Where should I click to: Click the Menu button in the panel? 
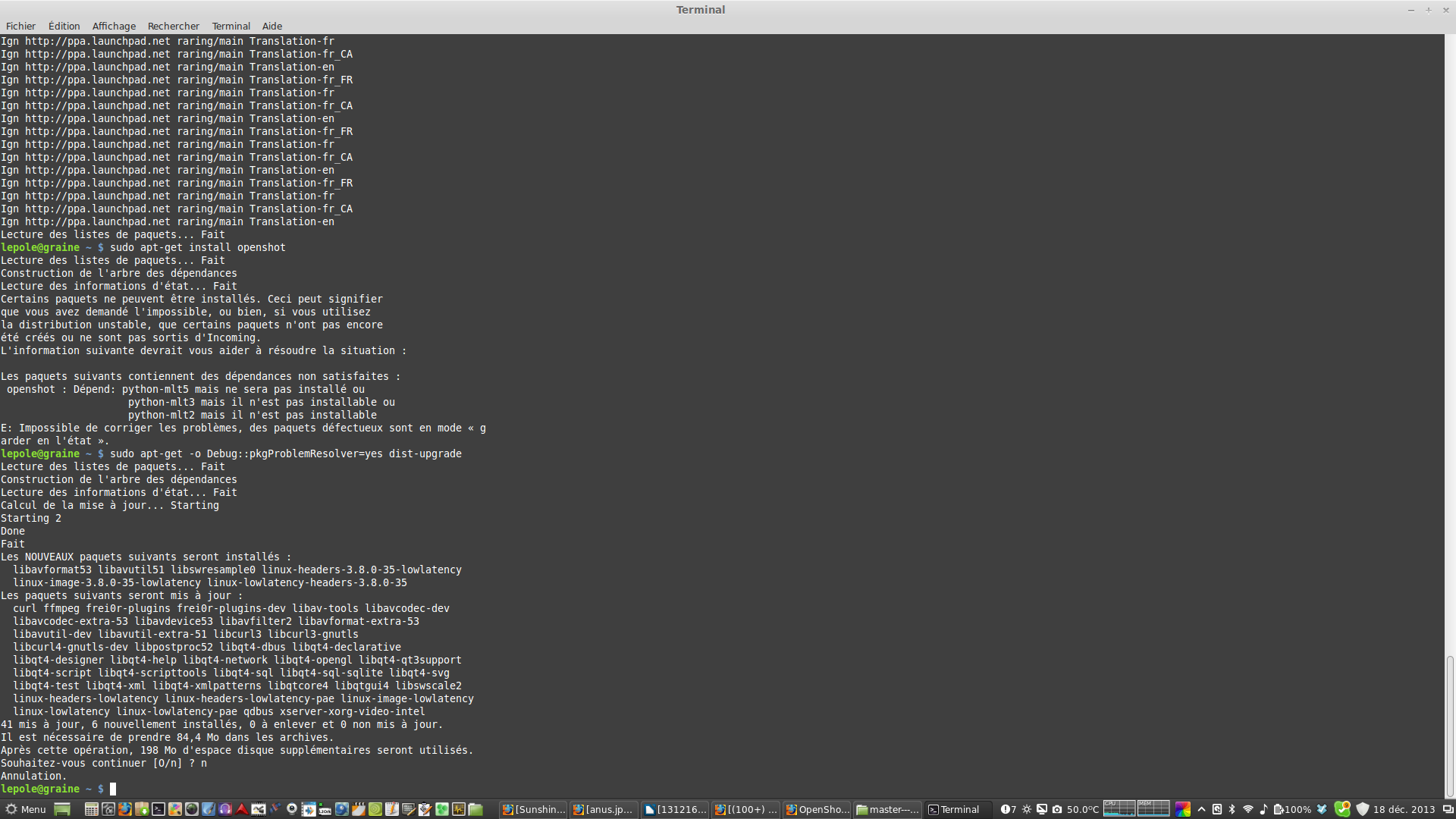[x=26, y=809]
